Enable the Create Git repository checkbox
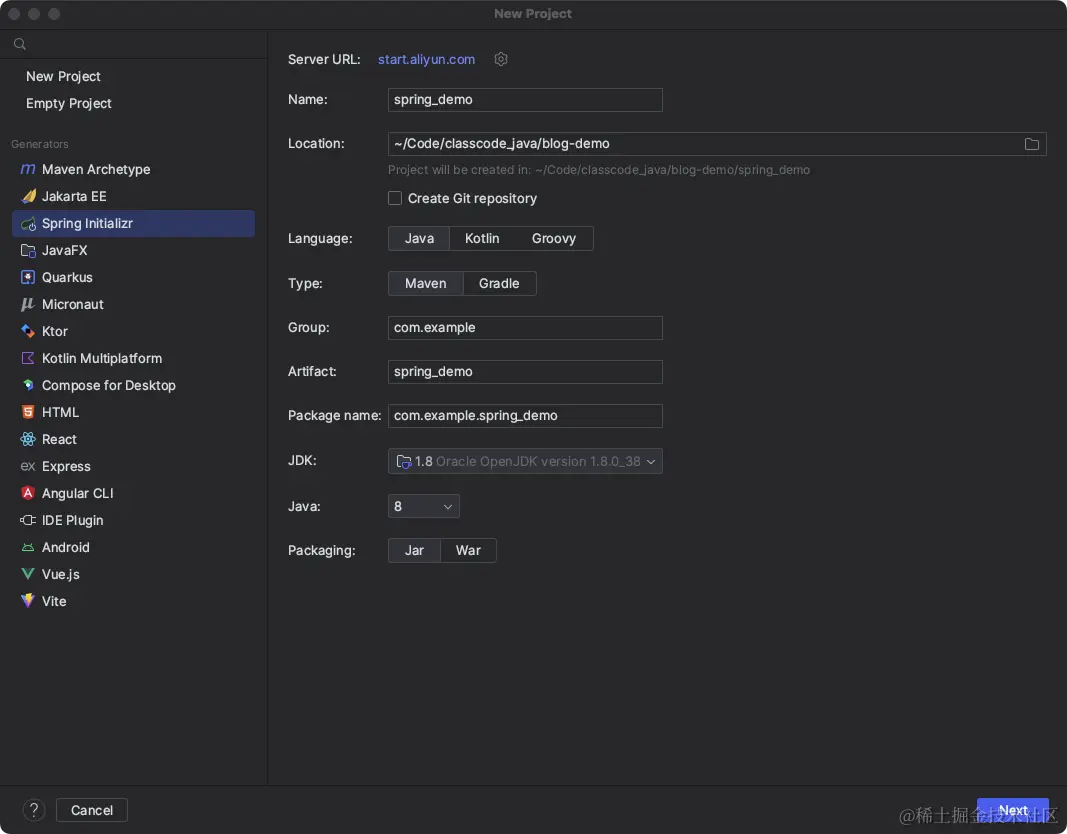Image resolution: width=1067 pixels, height=834 pixels. pyautogui.click(x=395, y=199)
